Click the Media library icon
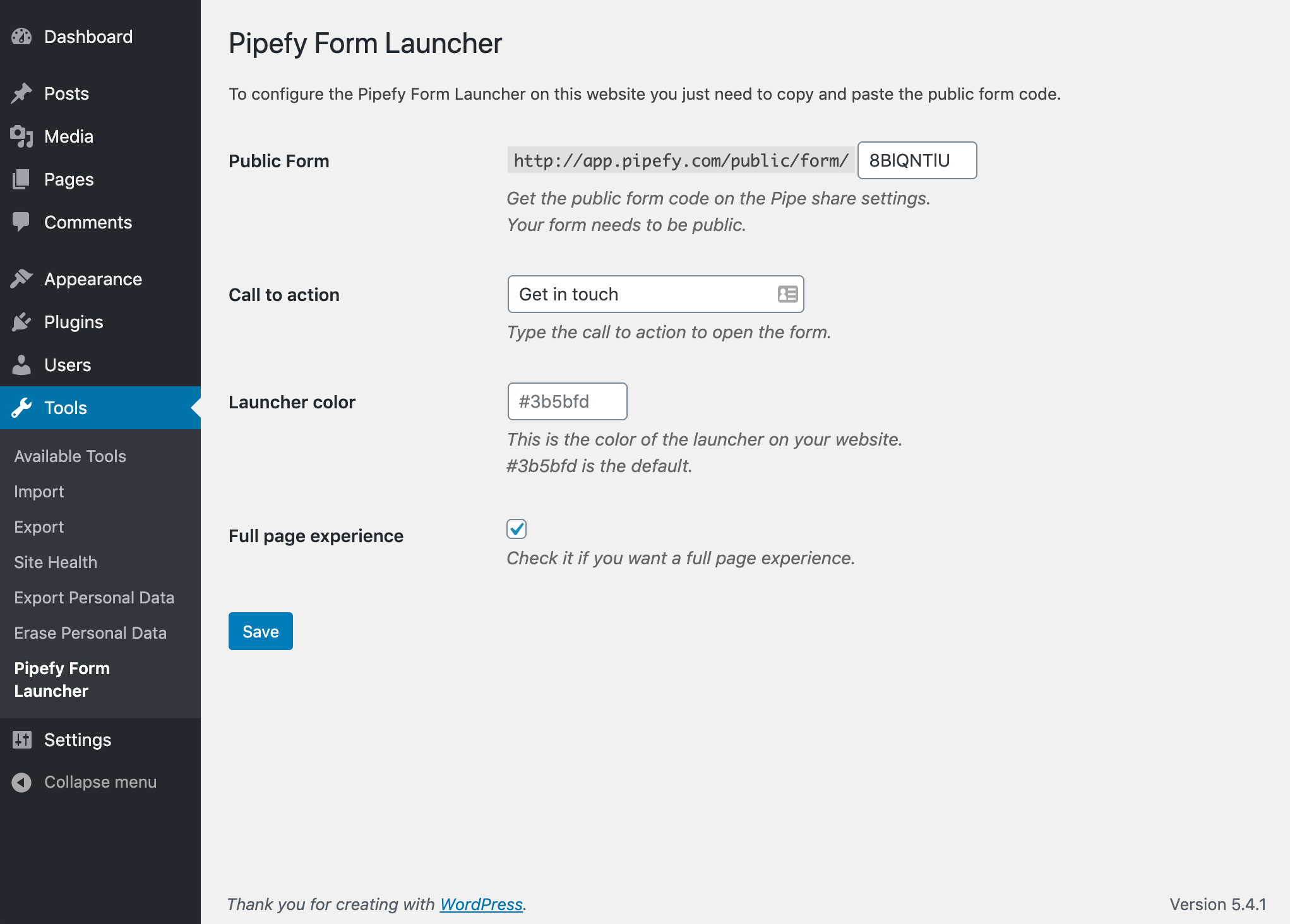Image resolution: width=1290 pixels, height=924 pixels. [21, 136]
